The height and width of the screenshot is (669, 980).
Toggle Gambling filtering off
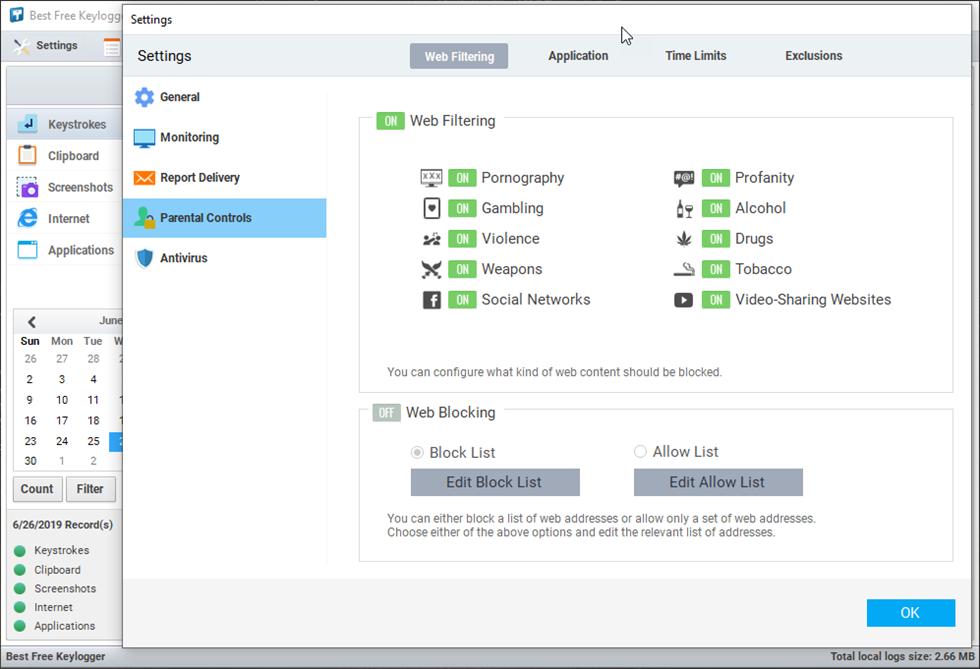click(x=462, y=208)
